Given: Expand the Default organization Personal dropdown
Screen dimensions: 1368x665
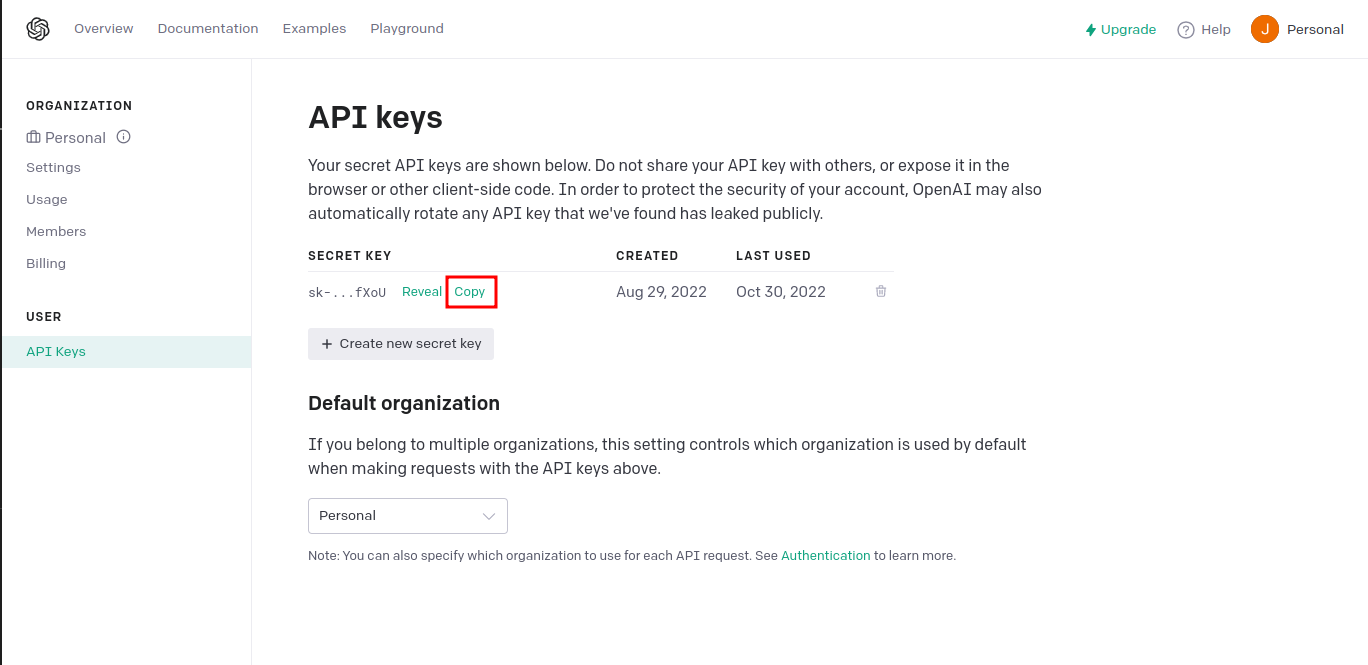Looking at the screenshot, I should (x=408, y=516).
